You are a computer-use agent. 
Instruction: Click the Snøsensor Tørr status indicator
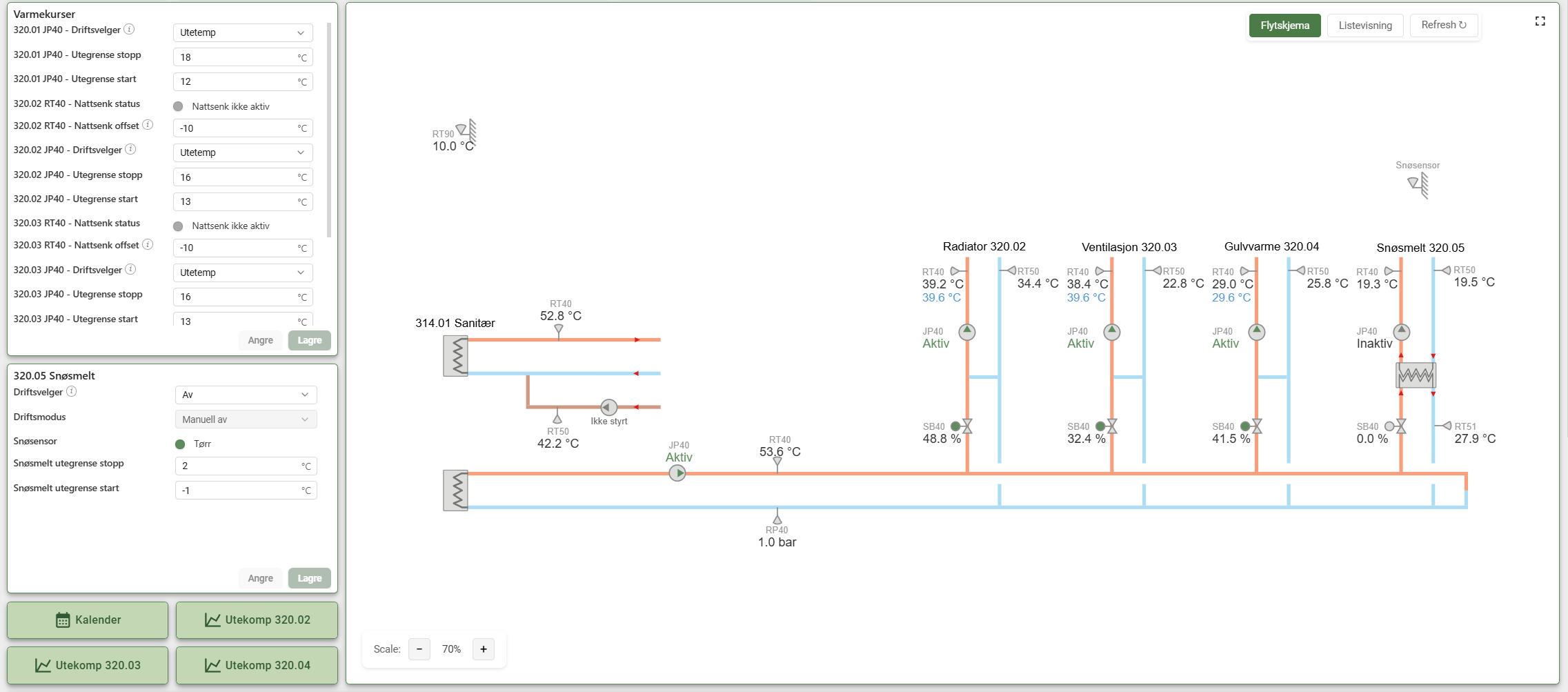(x=180, y=444)
